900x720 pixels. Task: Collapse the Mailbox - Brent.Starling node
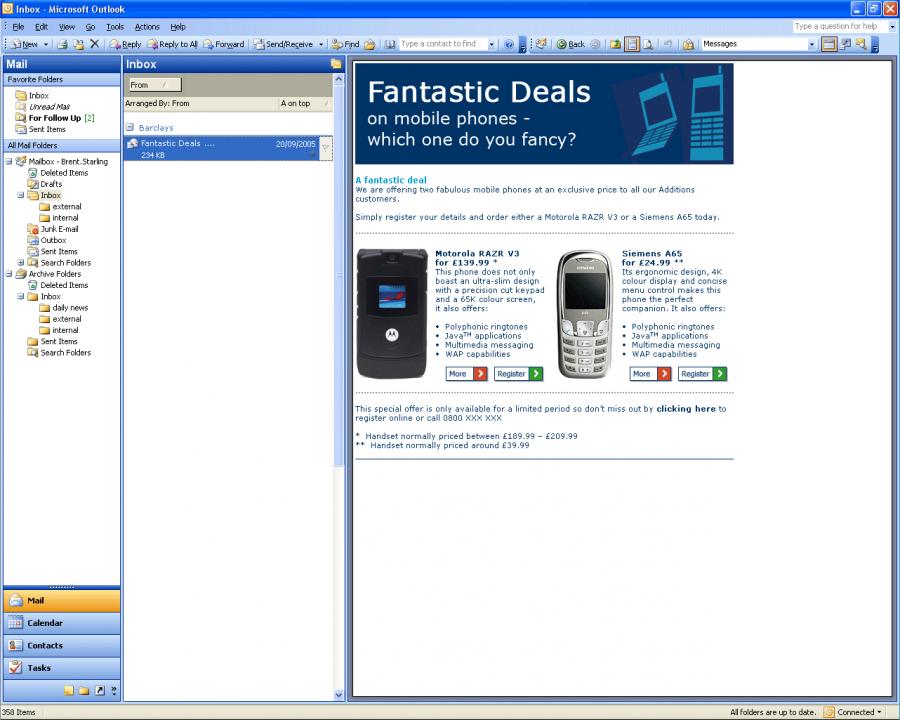pos(9,162)
